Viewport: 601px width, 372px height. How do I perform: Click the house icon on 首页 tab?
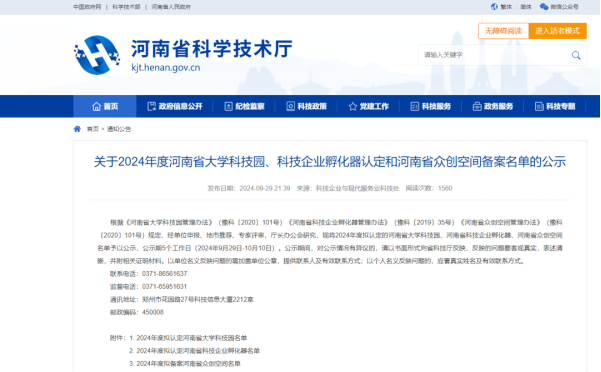pyautogui.click(x=97, y=107)
